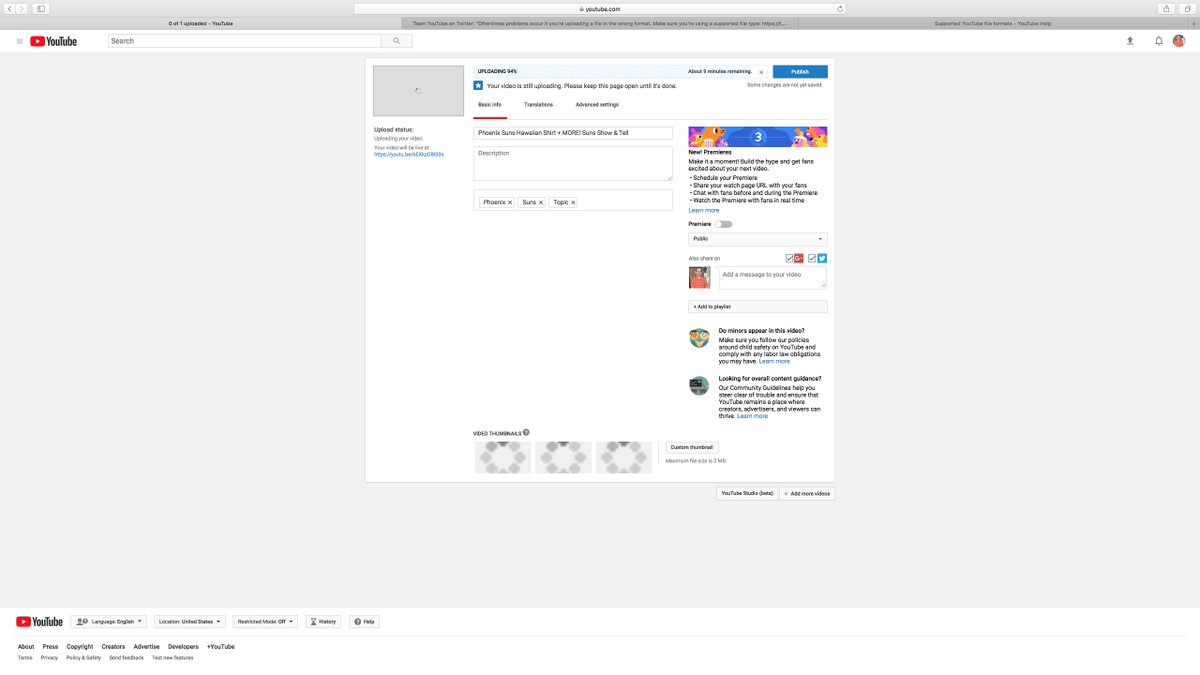Click Add more videos
The height and width of the screenshot is (675, 1200).
point(806,493)
